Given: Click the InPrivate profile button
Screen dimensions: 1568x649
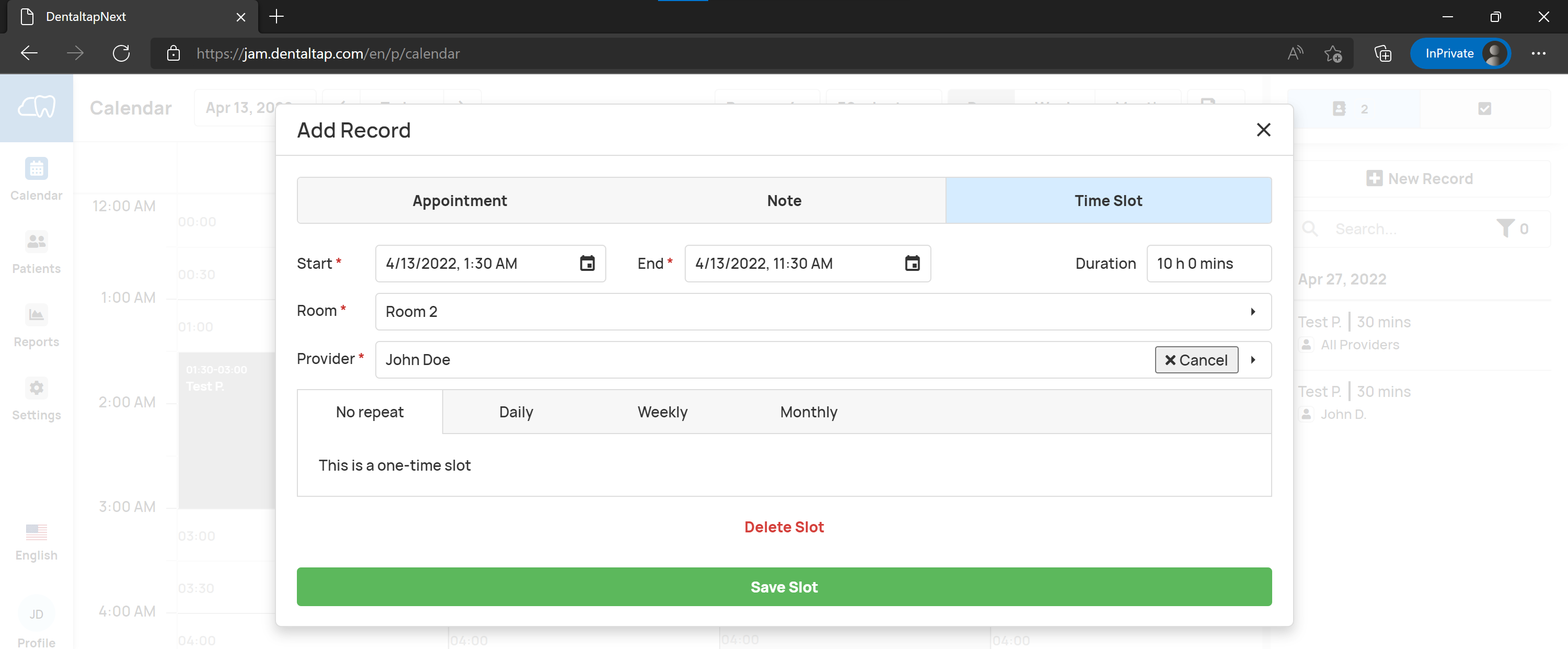Looking at the screenshot, I should (1460, 53).
